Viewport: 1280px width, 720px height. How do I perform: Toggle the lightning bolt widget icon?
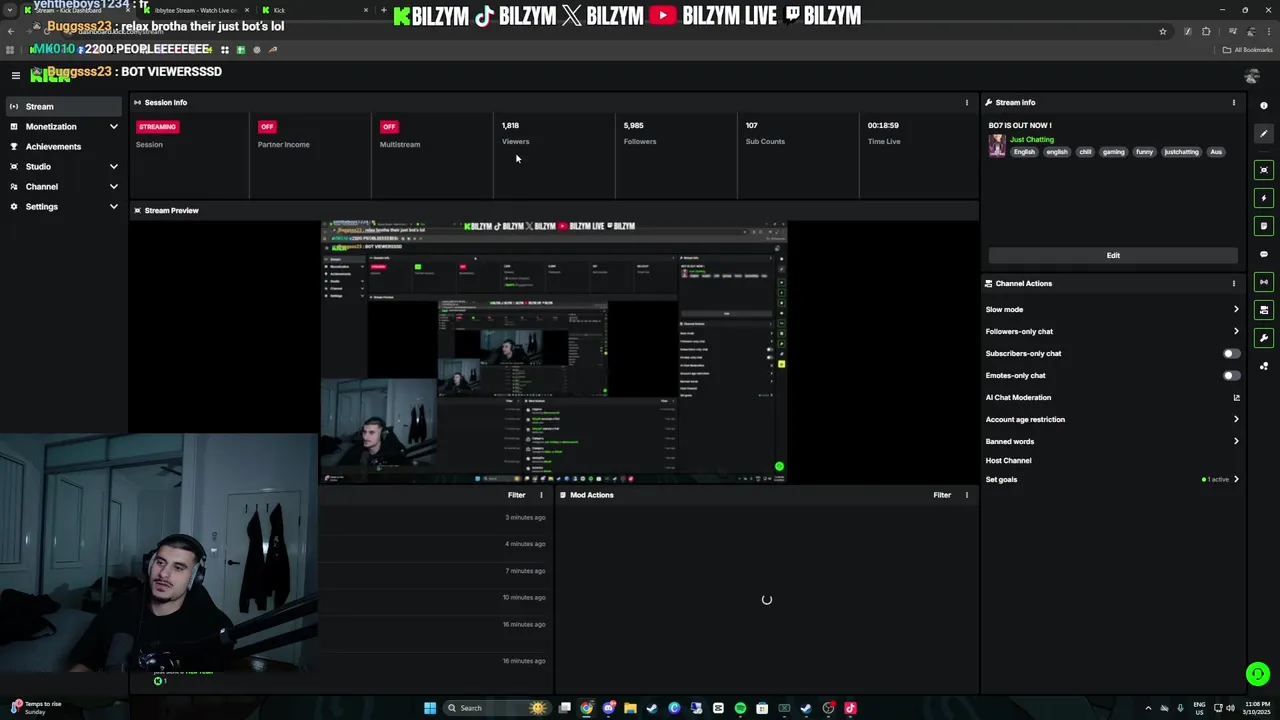[1264, 198]
